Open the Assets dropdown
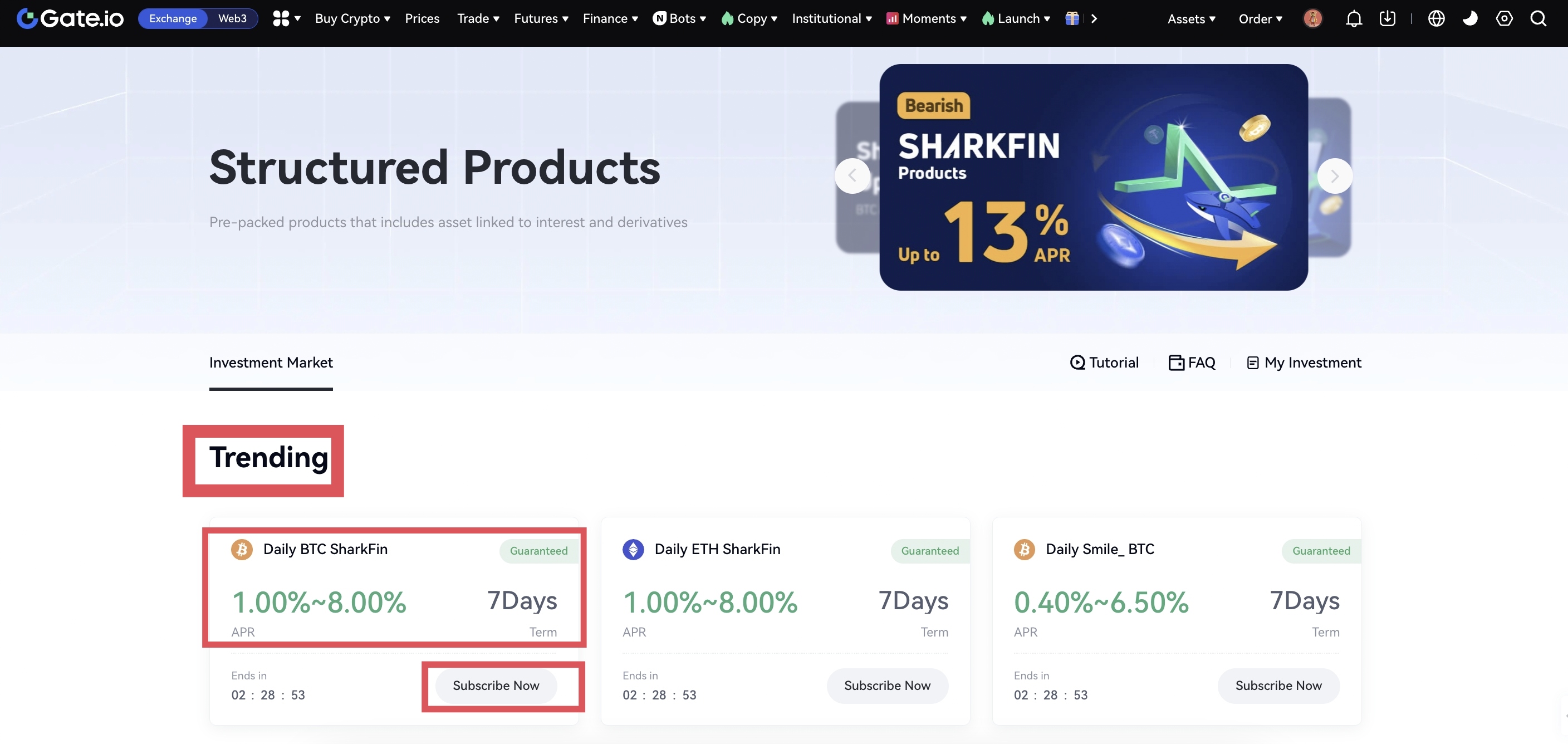The height and width of the screenshot is (744, 1568). [1191, 19]
